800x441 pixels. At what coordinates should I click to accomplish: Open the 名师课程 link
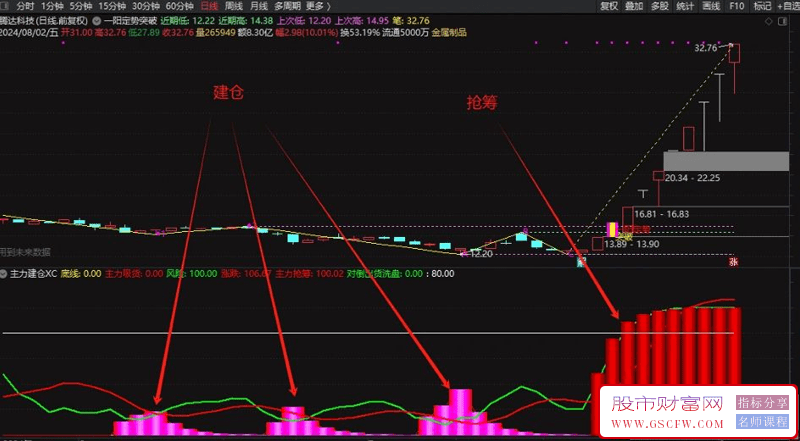pos(761,422)
